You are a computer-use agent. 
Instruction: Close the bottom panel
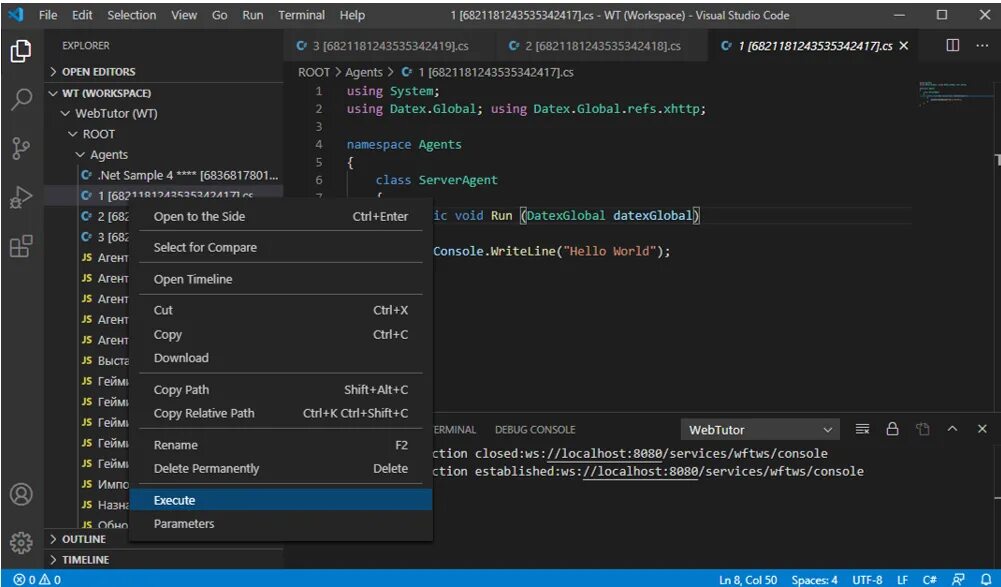coord(982,429)
